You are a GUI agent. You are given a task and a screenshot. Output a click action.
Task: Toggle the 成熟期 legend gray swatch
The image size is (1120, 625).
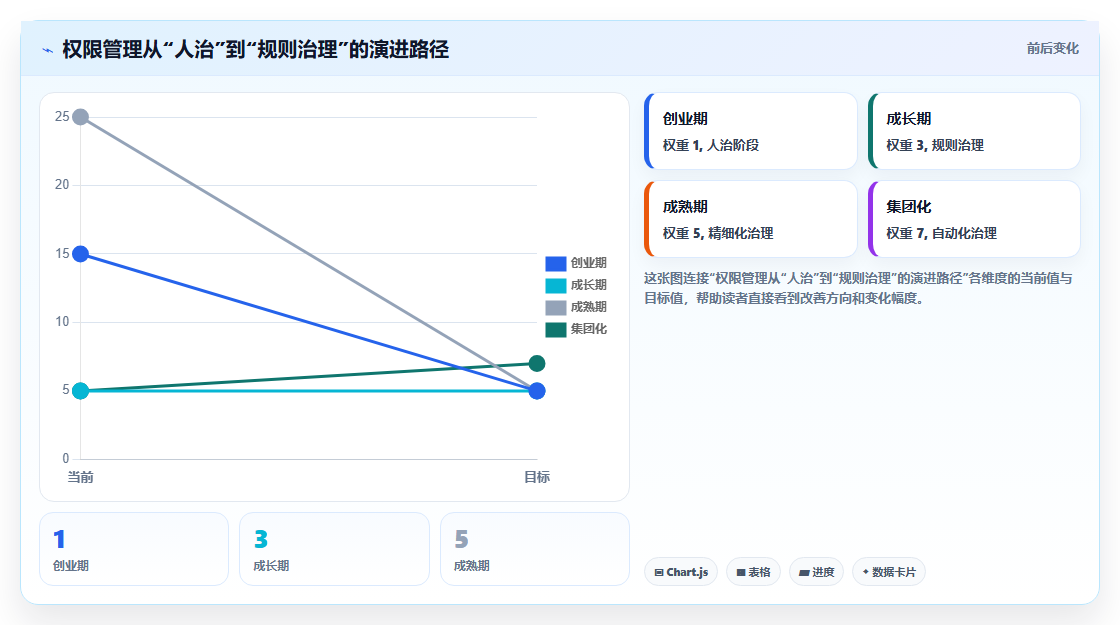556,308
